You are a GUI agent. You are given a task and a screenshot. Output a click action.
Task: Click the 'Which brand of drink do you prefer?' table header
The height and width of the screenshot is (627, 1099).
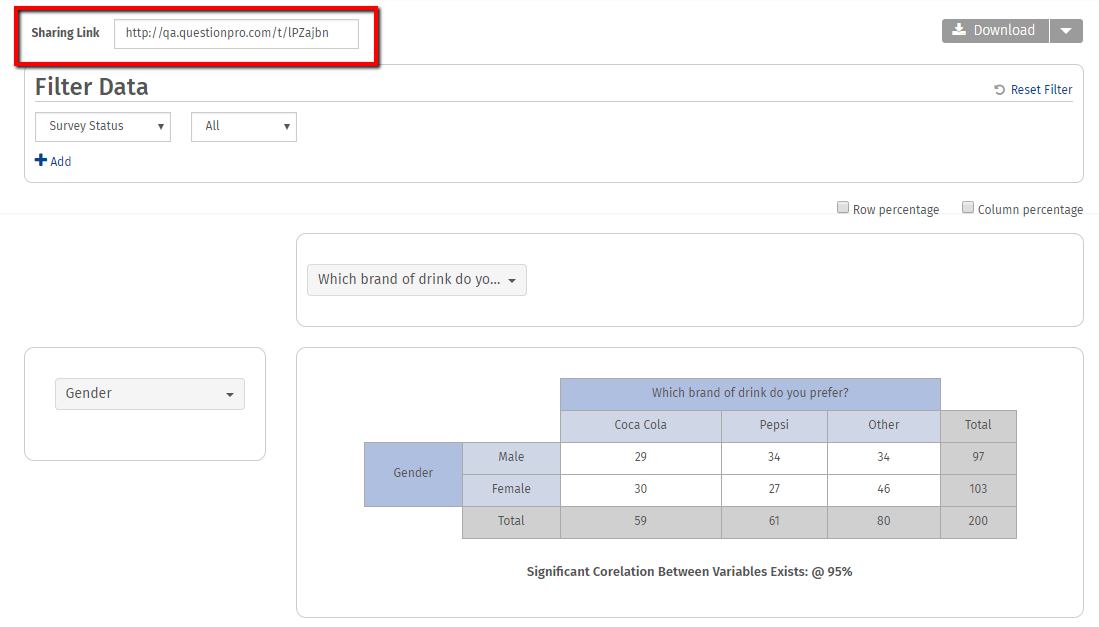(x=750, y=394)
